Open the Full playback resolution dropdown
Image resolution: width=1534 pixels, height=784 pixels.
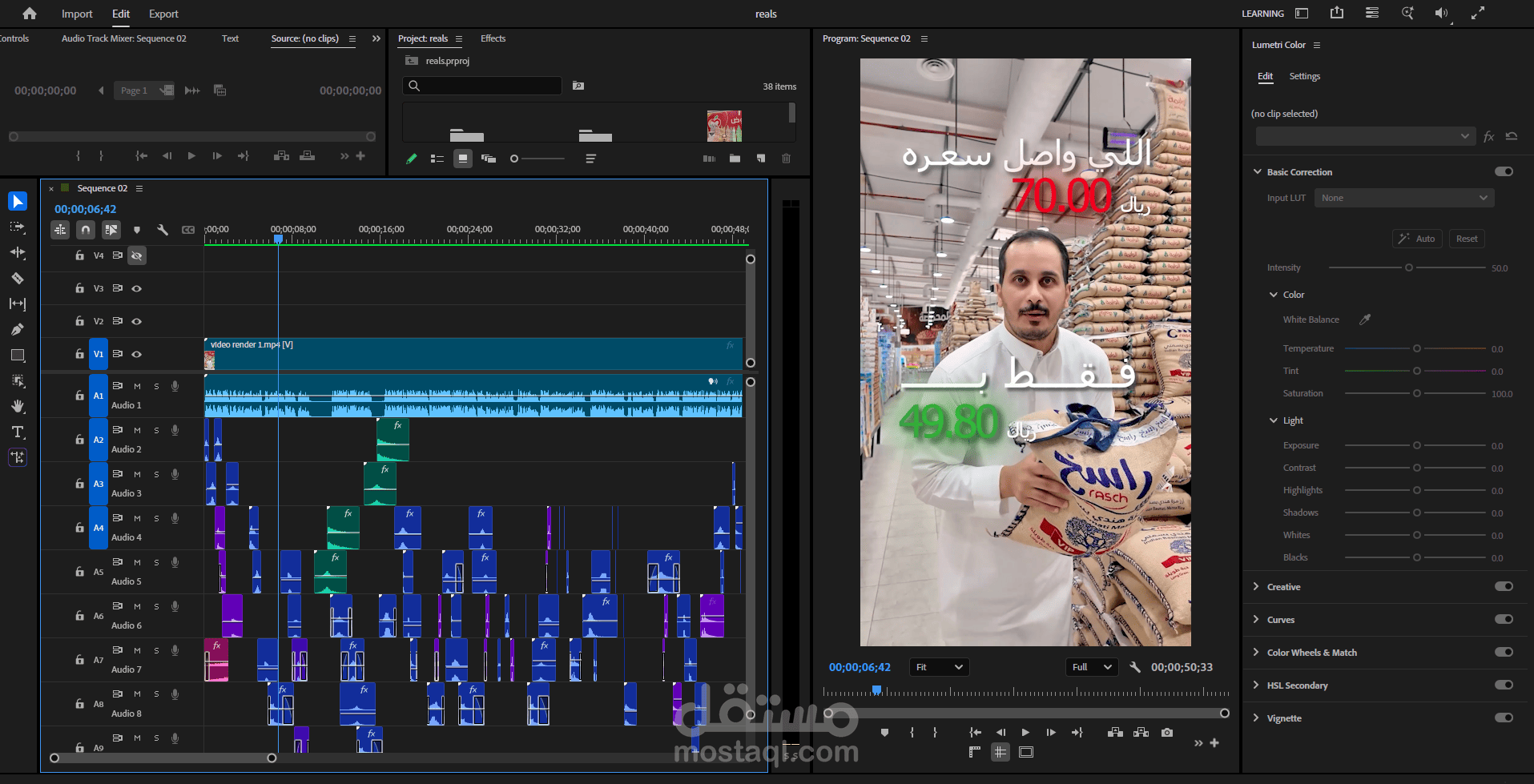tap(1093, 667)
